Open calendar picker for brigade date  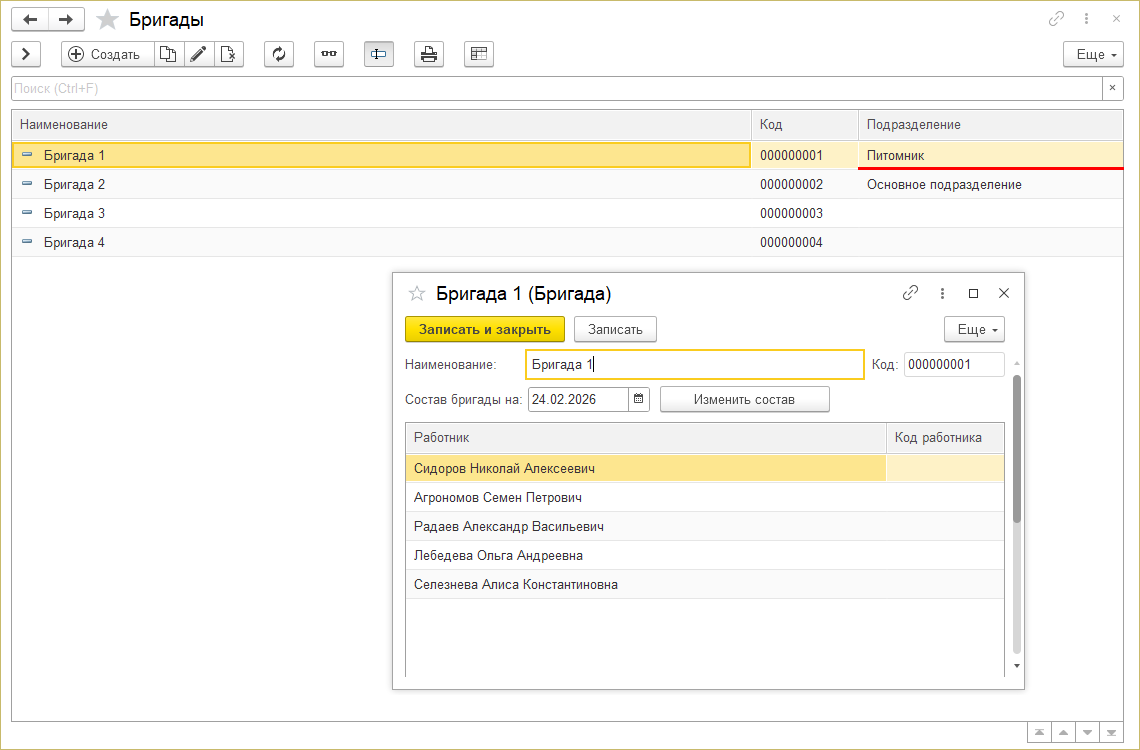pyautogui.click(x=639, y=399)
